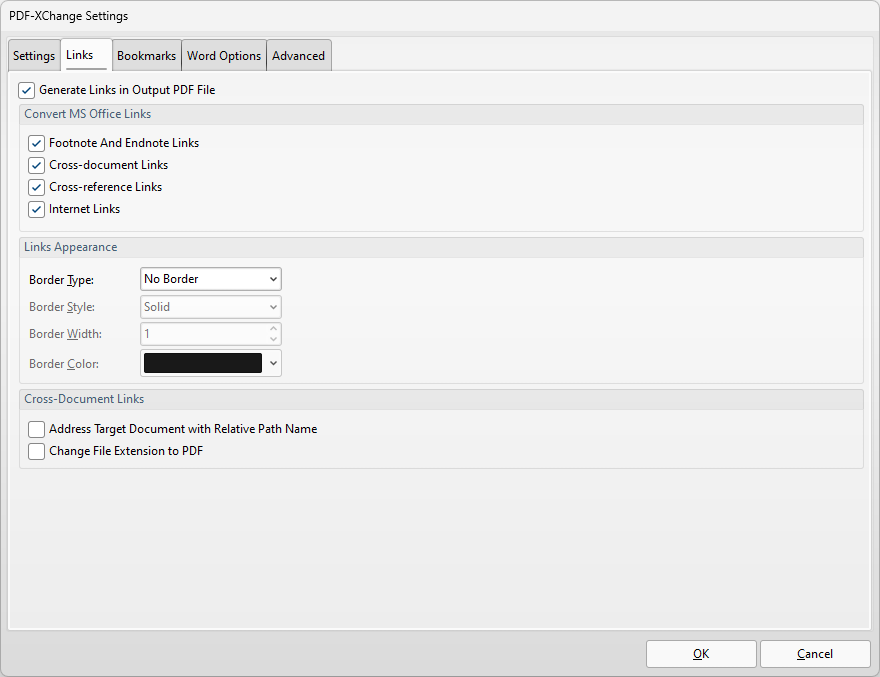The width and height of the screenshot is (880, 677).
Task: Open the Bookmarks tab
Action: pyautogui.click(x=146, y=56)
